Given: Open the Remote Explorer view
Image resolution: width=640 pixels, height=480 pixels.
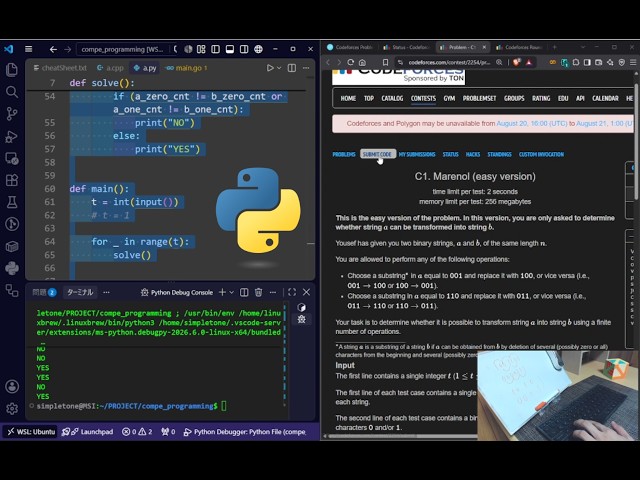Looking at the screenshot, I should [x=12, y=158].
